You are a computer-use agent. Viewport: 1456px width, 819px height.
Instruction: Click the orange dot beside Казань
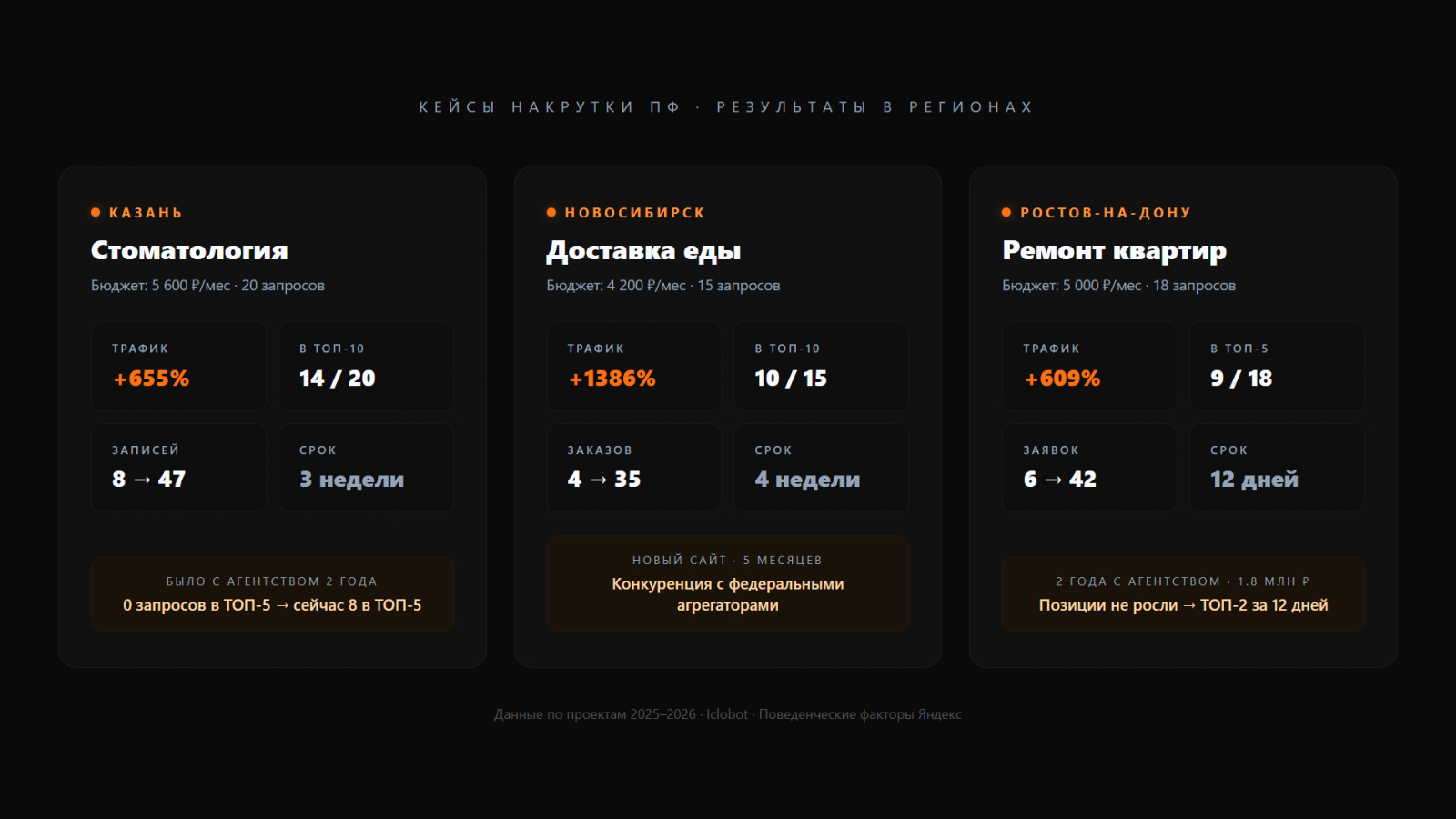96,213
